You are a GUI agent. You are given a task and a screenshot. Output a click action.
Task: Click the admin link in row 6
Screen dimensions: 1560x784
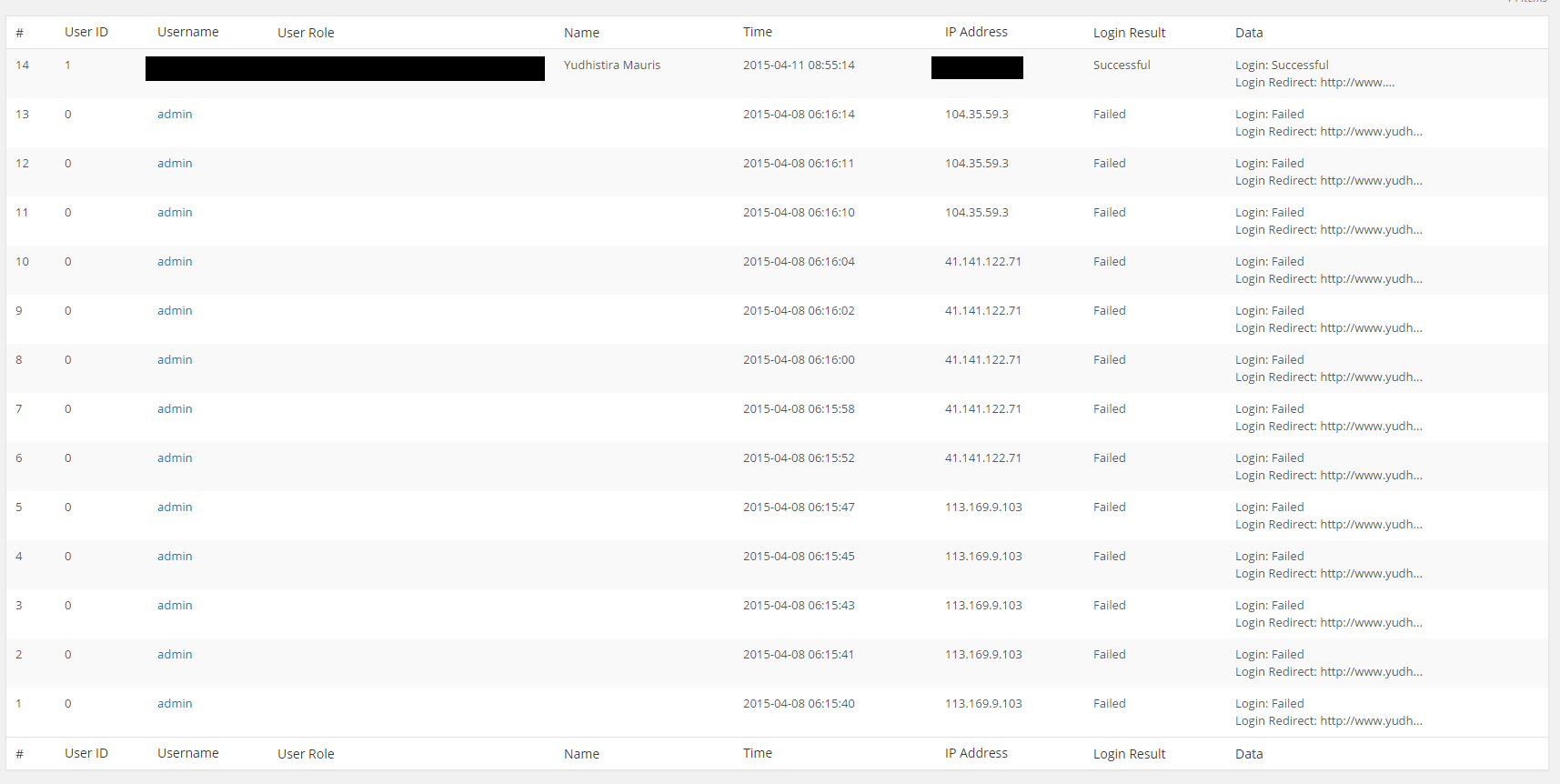[175, 458]
